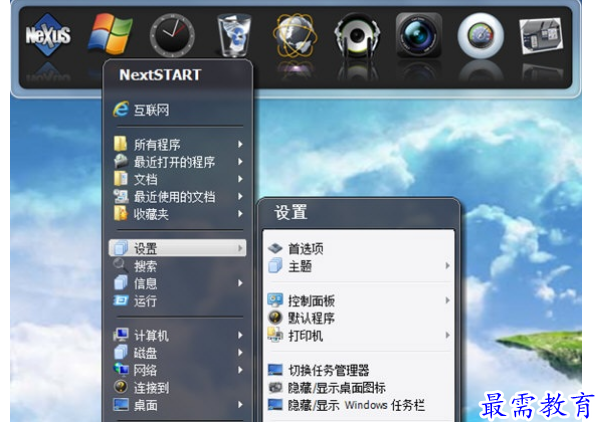Image resolution: width=603 pixels, height=437 pixels.
Task: Choose 默认程序 in the 设置 submenu
Action: tap(359, 318)
